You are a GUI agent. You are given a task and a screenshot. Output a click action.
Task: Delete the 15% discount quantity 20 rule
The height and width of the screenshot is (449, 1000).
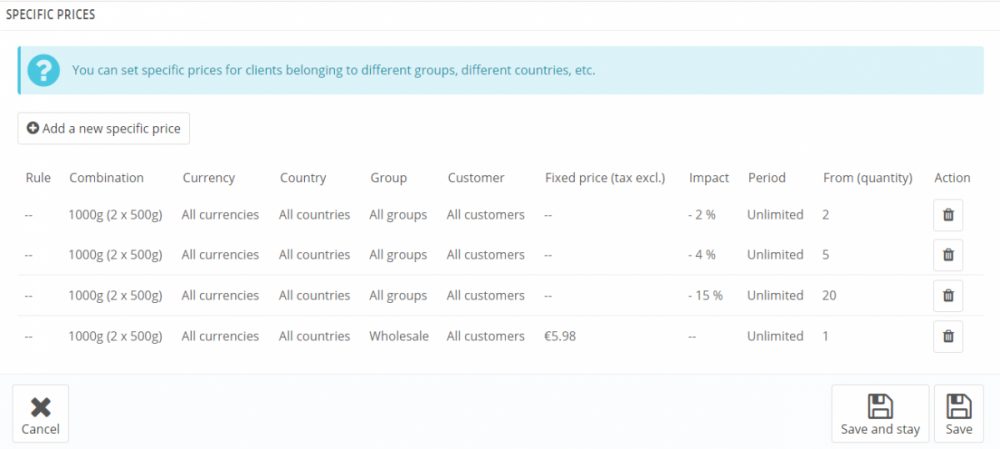point(948,296)
